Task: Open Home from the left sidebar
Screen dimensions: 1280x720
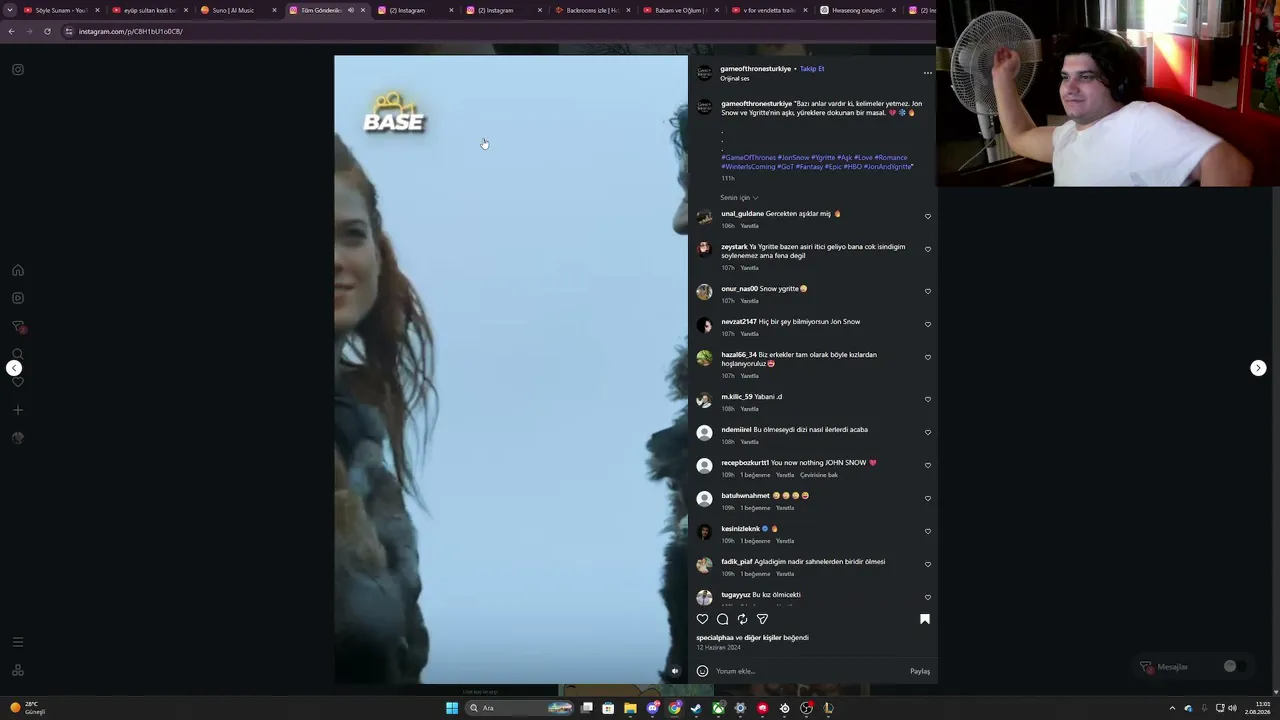Action: click(18, 270)
